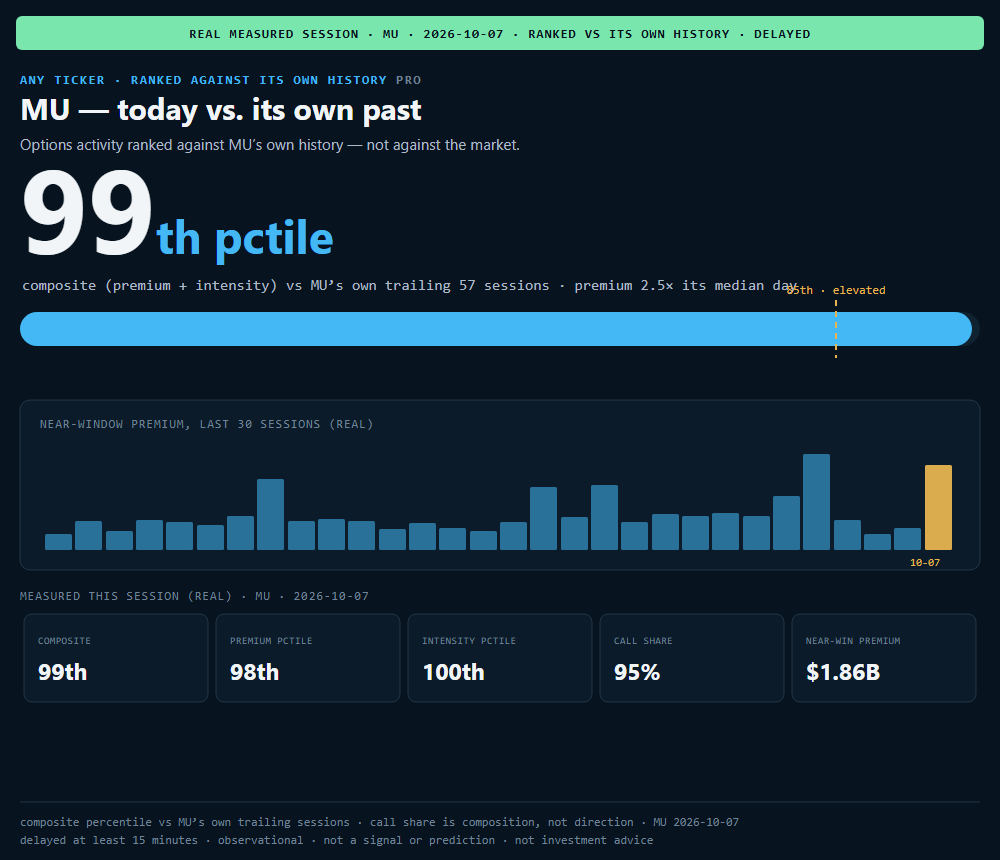Click the 10-07 date label under the chart

click(925, 563)
